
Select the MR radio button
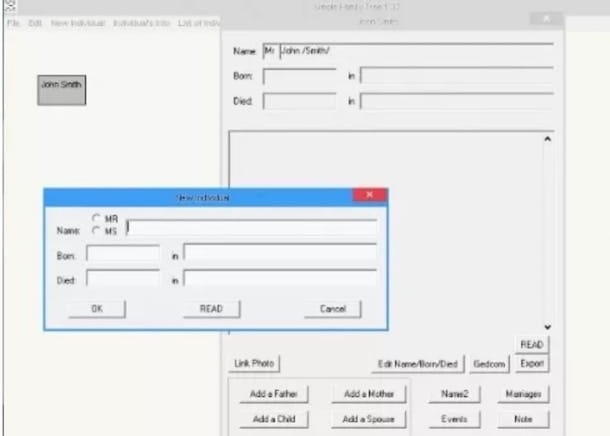[97, 218]
